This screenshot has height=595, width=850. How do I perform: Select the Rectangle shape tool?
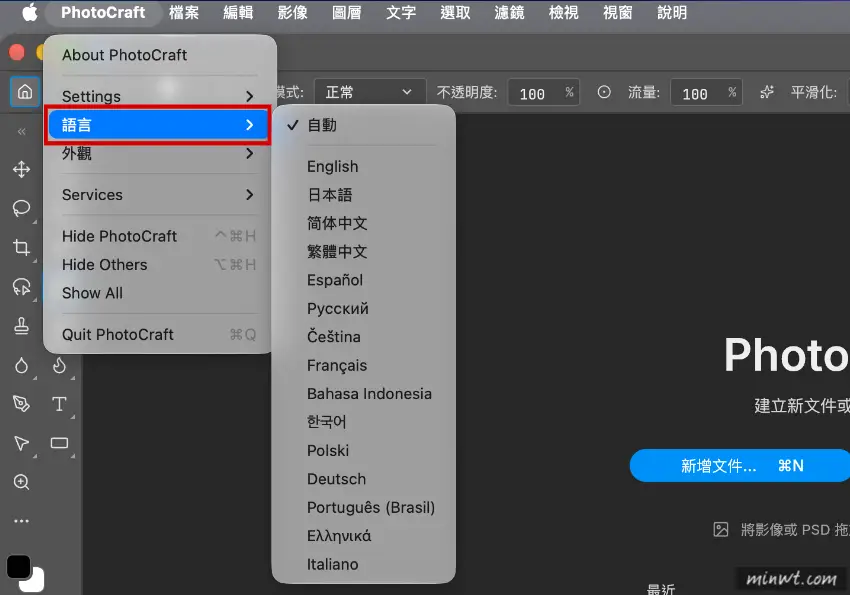[x=59, y=443]
